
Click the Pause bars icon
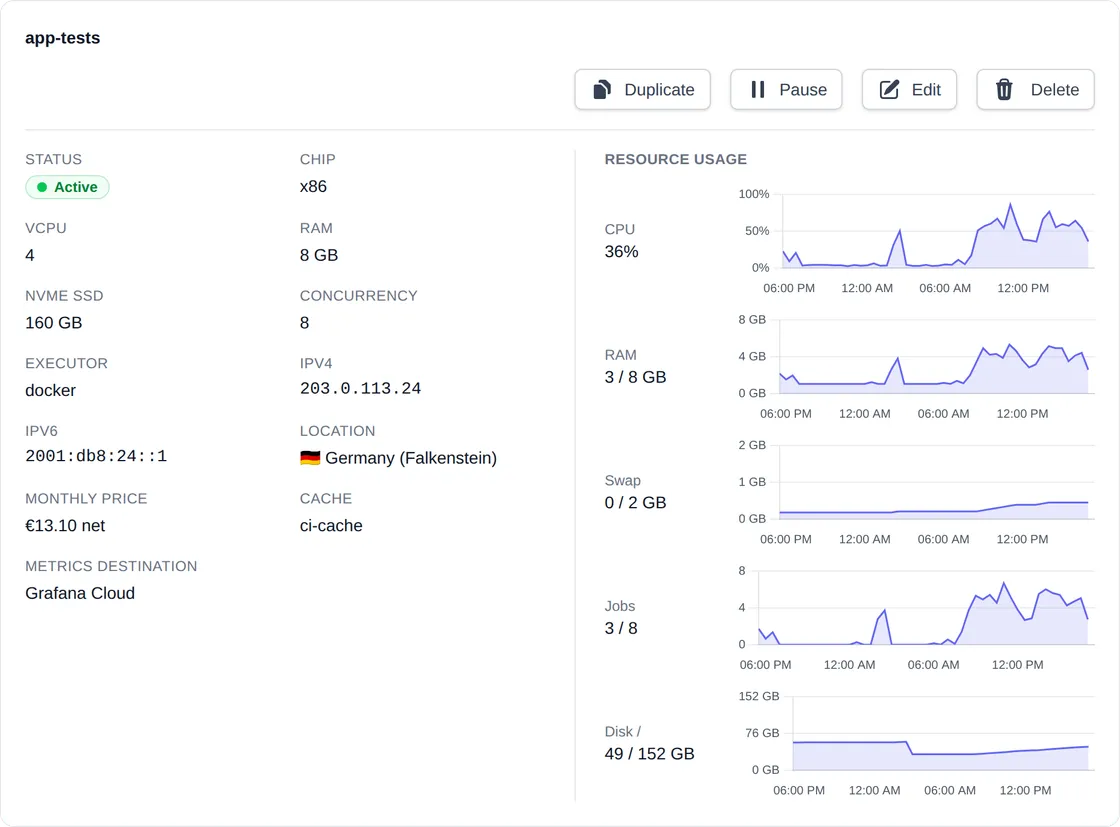click(758, 89)
